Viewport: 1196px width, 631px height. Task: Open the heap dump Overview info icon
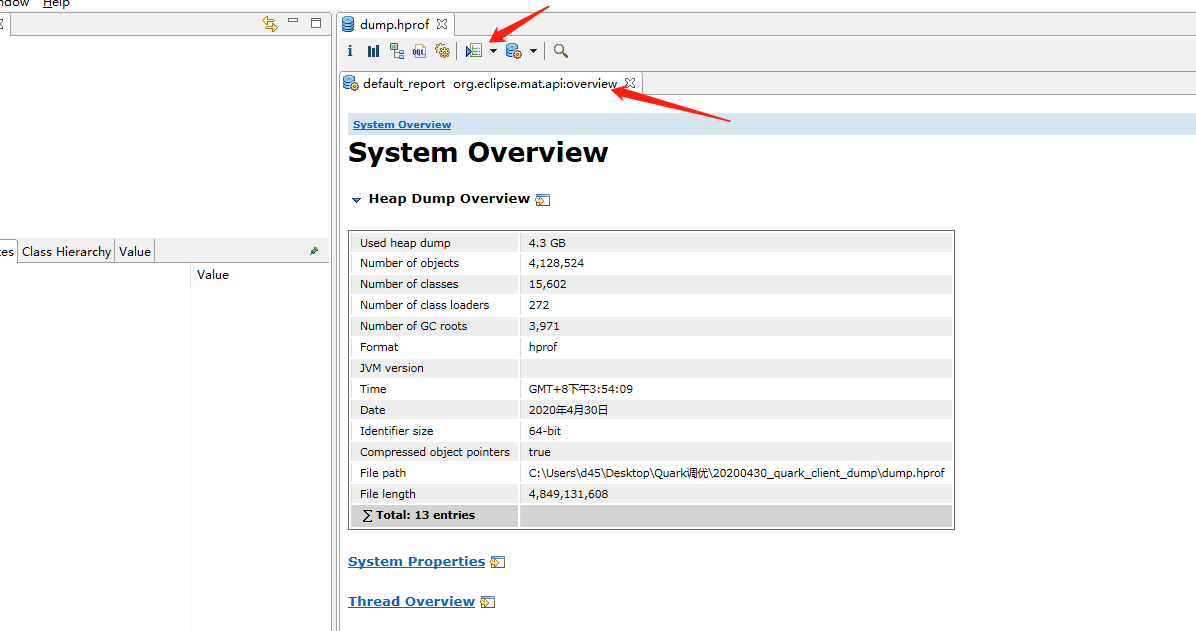coord(350,51)
